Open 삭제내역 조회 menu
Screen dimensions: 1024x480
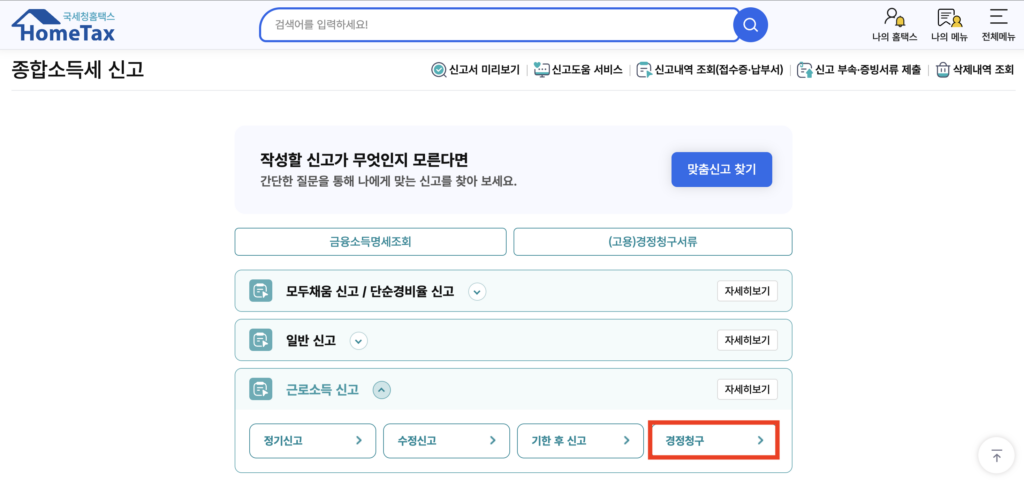click(x=974, y=70)
